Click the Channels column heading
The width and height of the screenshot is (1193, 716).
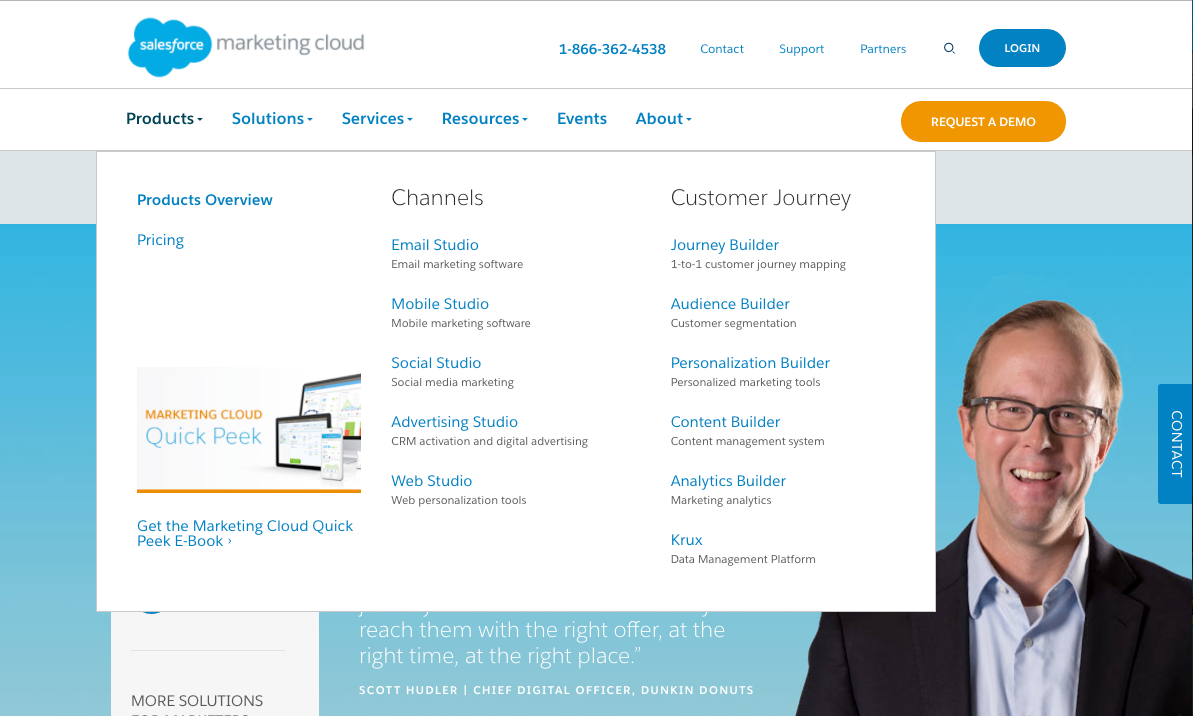click(437, 198)
